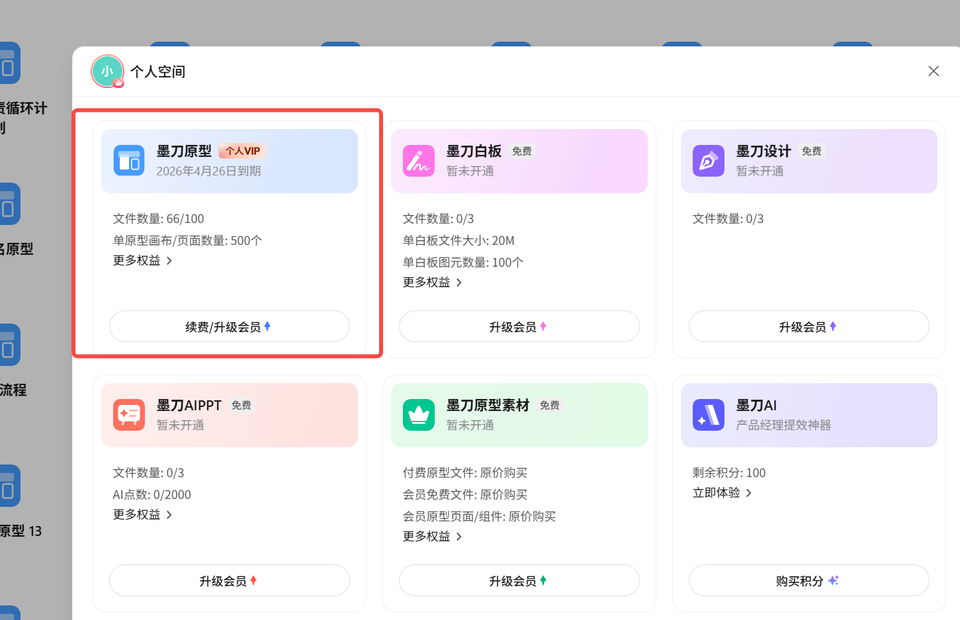
Task: Click 升级会员 button under 墨刀原型素材
Action: pyautogui.click(x=519, y=581)
